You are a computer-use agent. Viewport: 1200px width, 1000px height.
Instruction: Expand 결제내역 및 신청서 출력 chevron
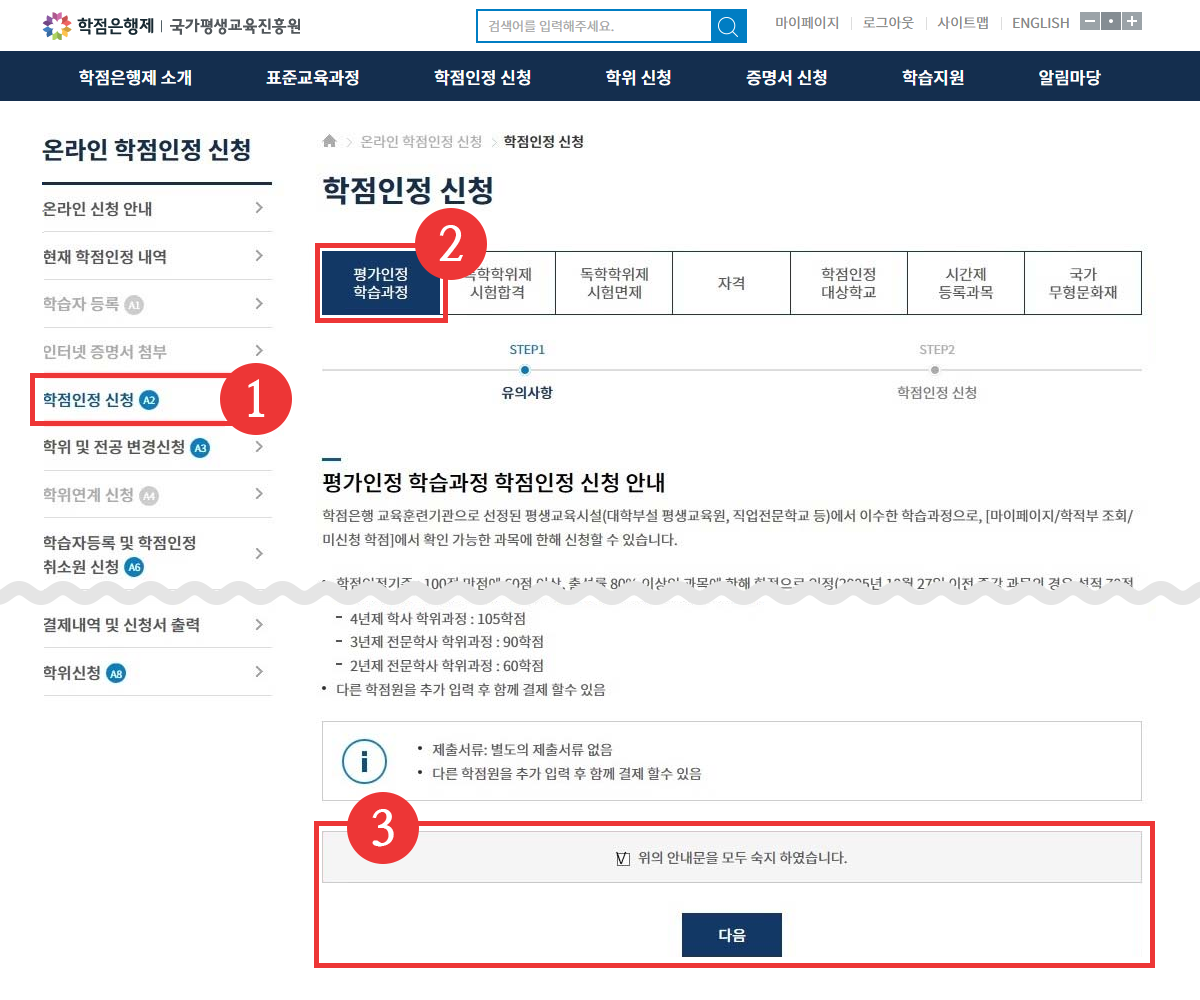click(x=259, y=625)
